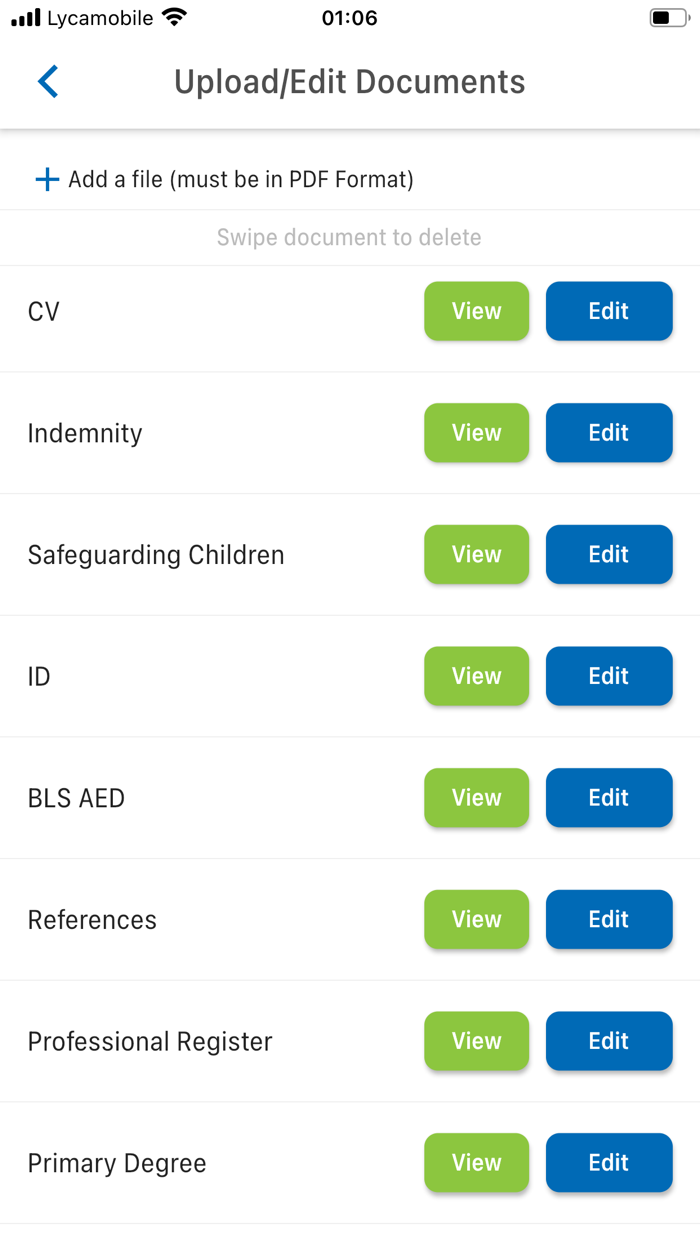Edit the Indemnity document
The height and width of the screenshot is (1244, 700).
[609, 433]
